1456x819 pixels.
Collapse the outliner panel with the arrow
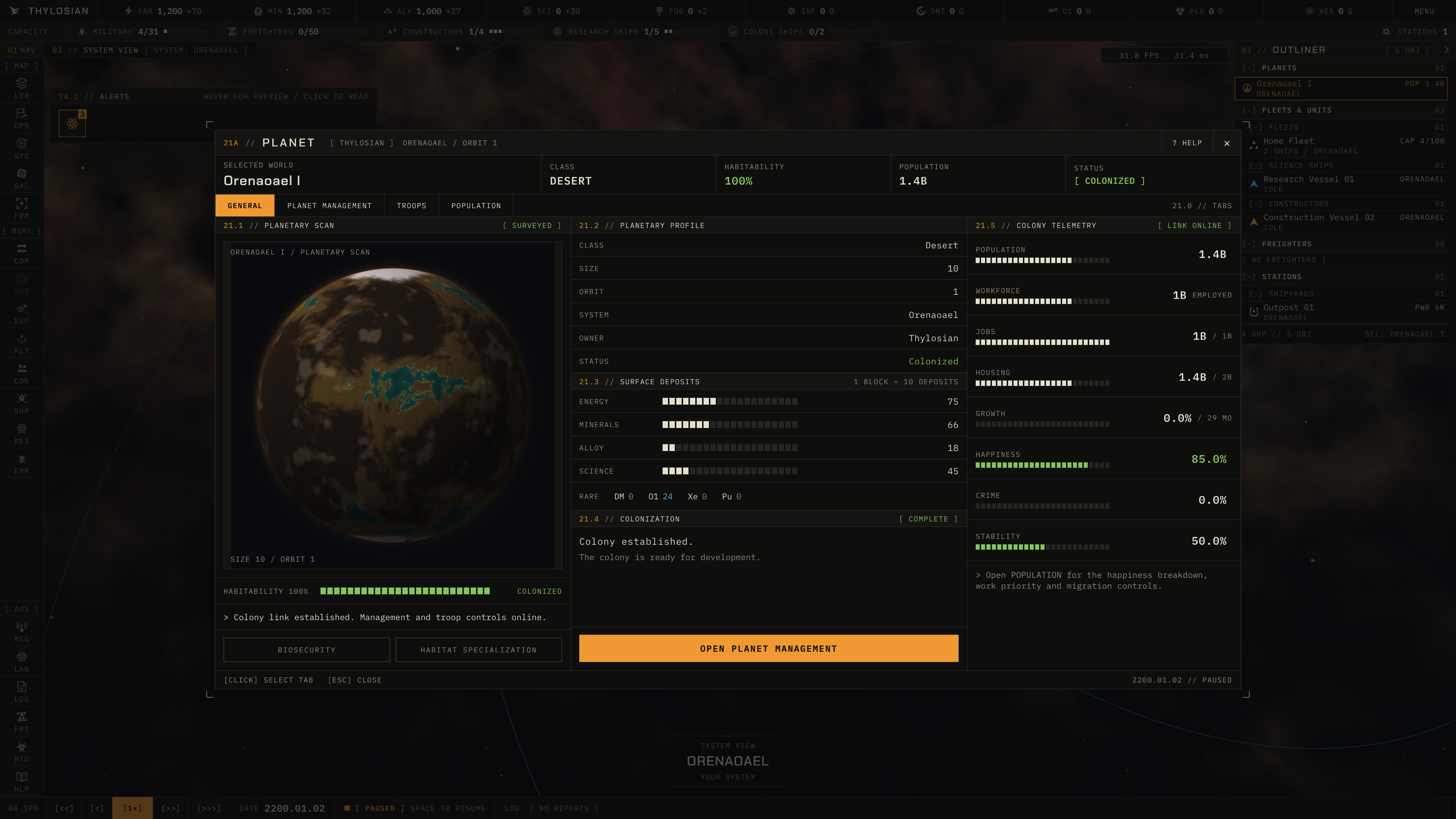tap(1446, 50)
